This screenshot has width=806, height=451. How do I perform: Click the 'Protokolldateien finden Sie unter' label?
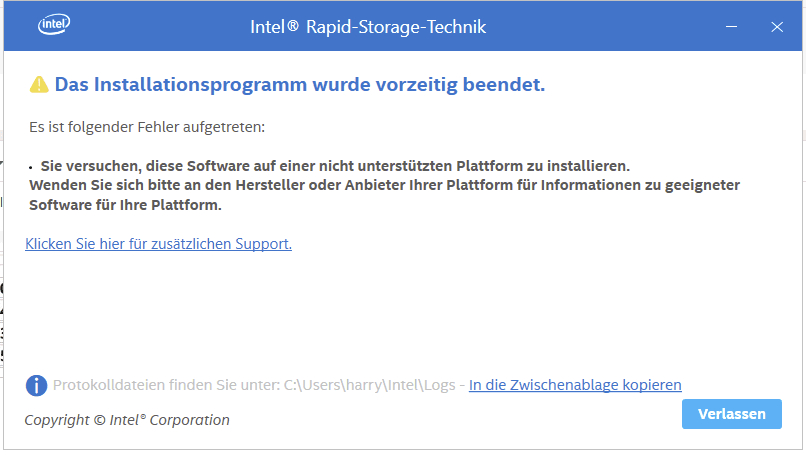(x=166, y=385)
